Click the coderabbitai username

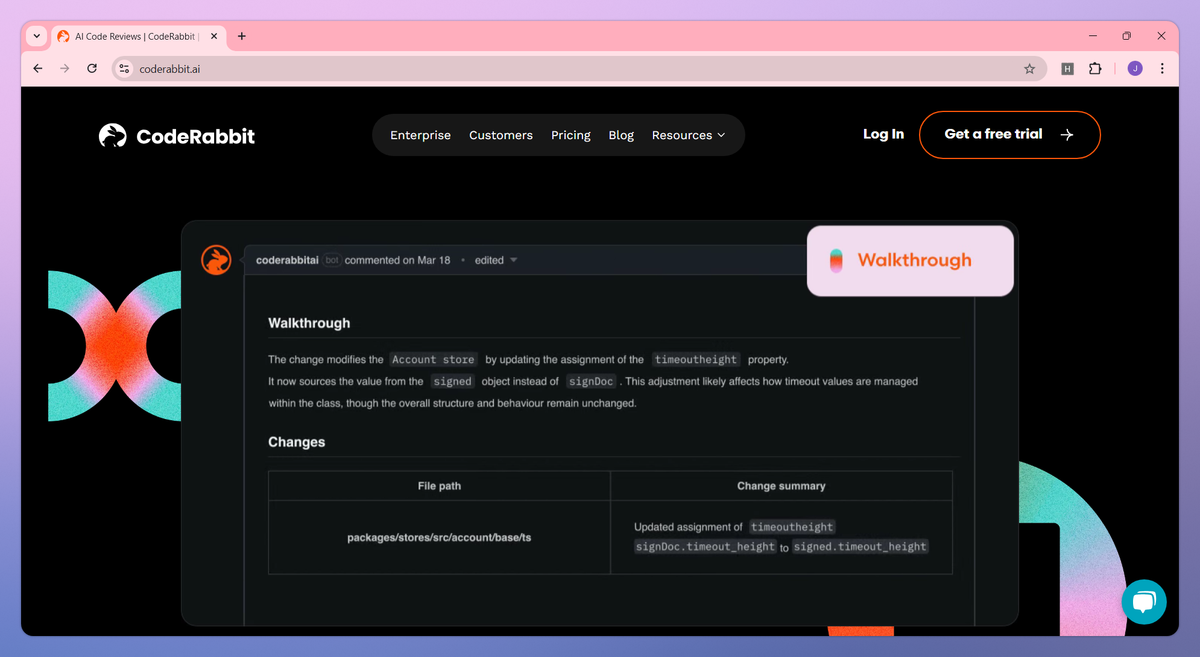coord(287,260)
